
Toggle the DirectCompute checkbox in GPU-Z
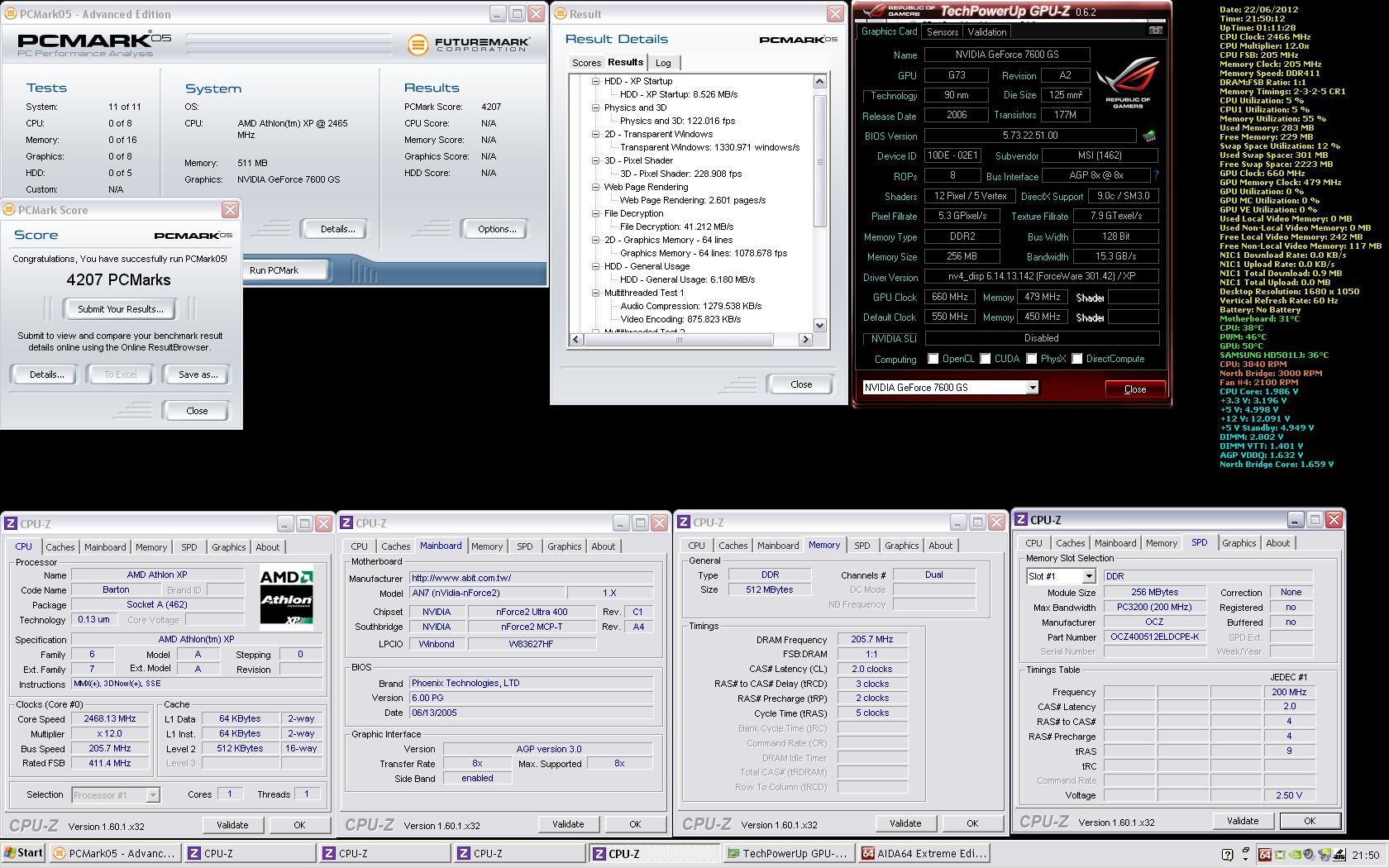(x=1077, y=359)
